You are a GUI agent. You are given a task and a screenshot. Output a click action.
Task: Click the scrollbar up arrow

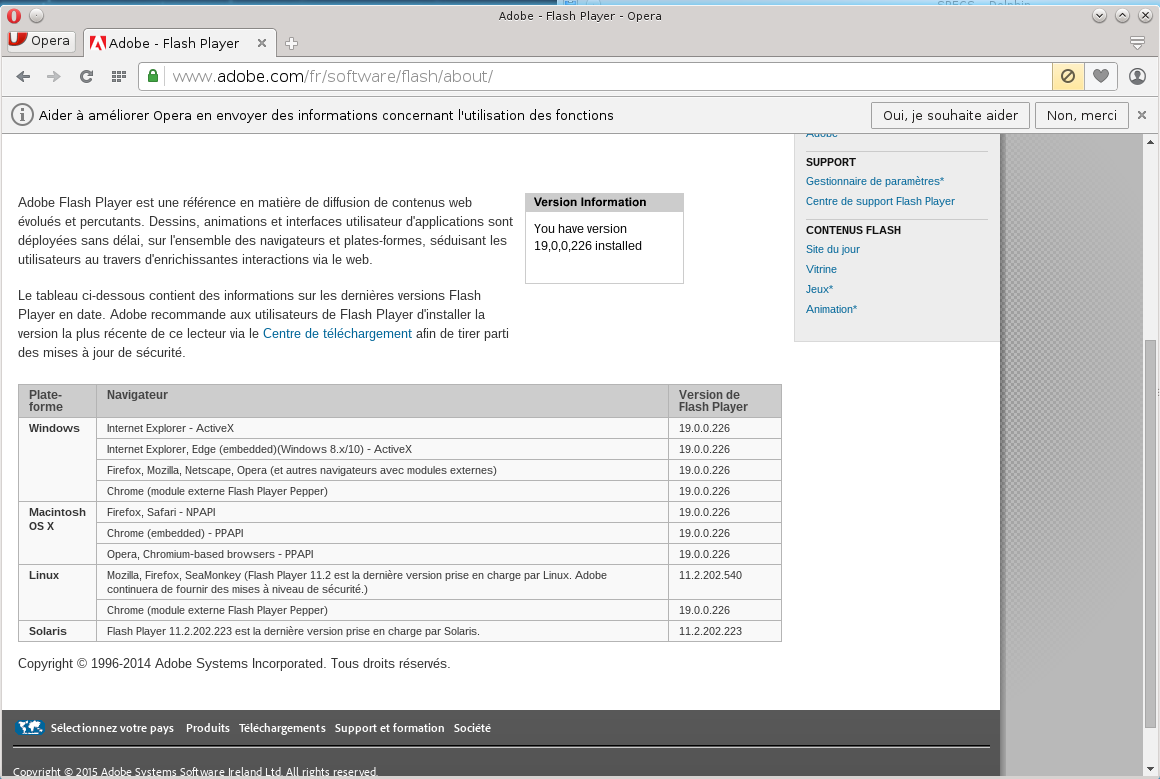coord(1150,141)
